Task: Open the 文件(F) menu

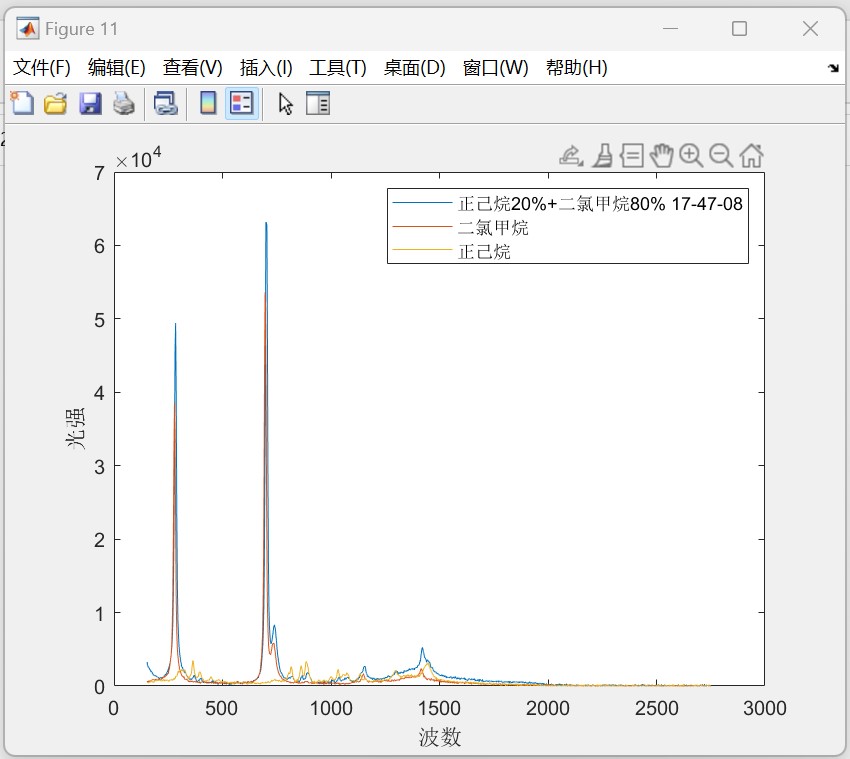Action: (x=42, y=68)
